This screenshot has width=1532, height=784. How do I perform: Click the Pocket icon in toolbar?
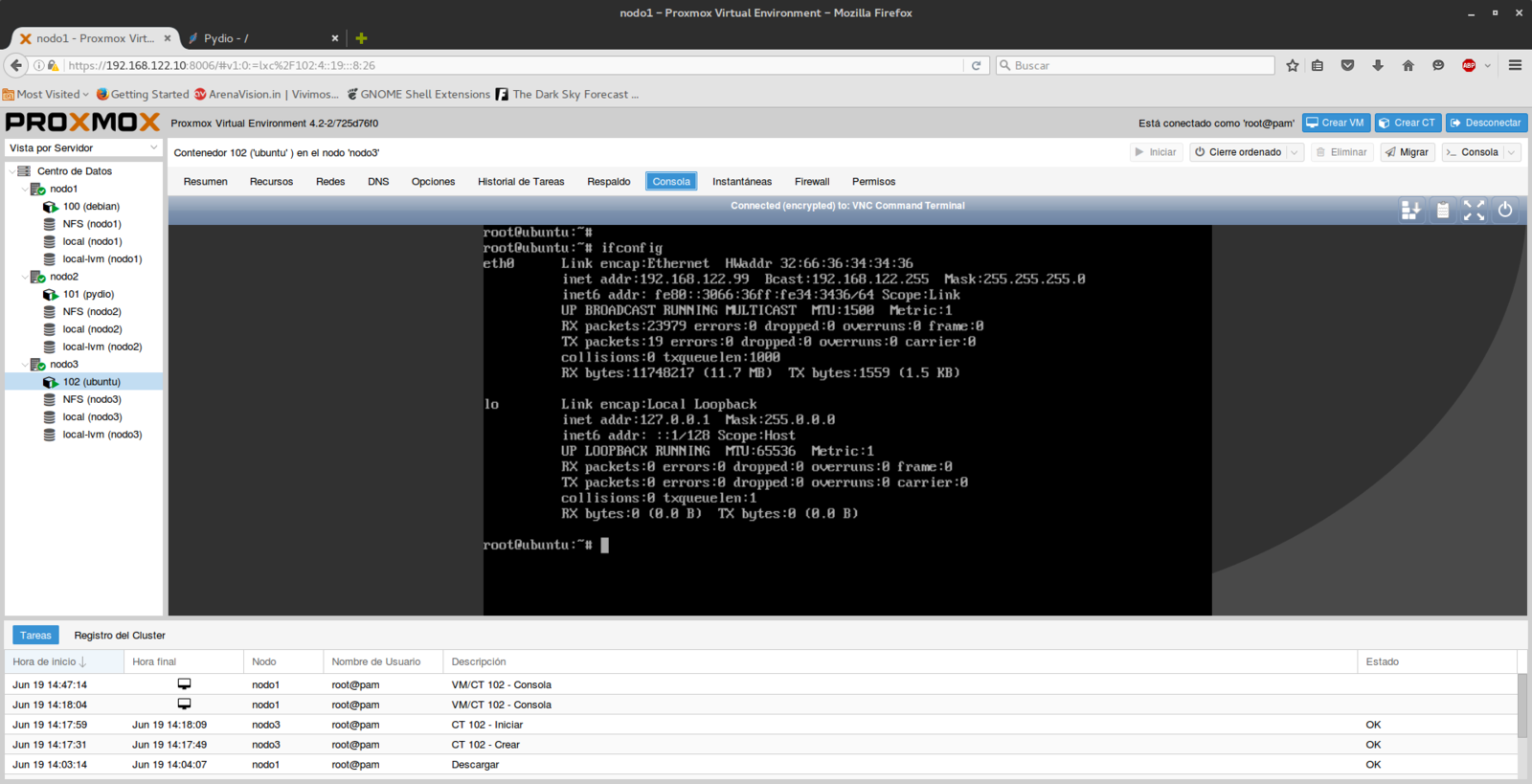coord(1347,65)
